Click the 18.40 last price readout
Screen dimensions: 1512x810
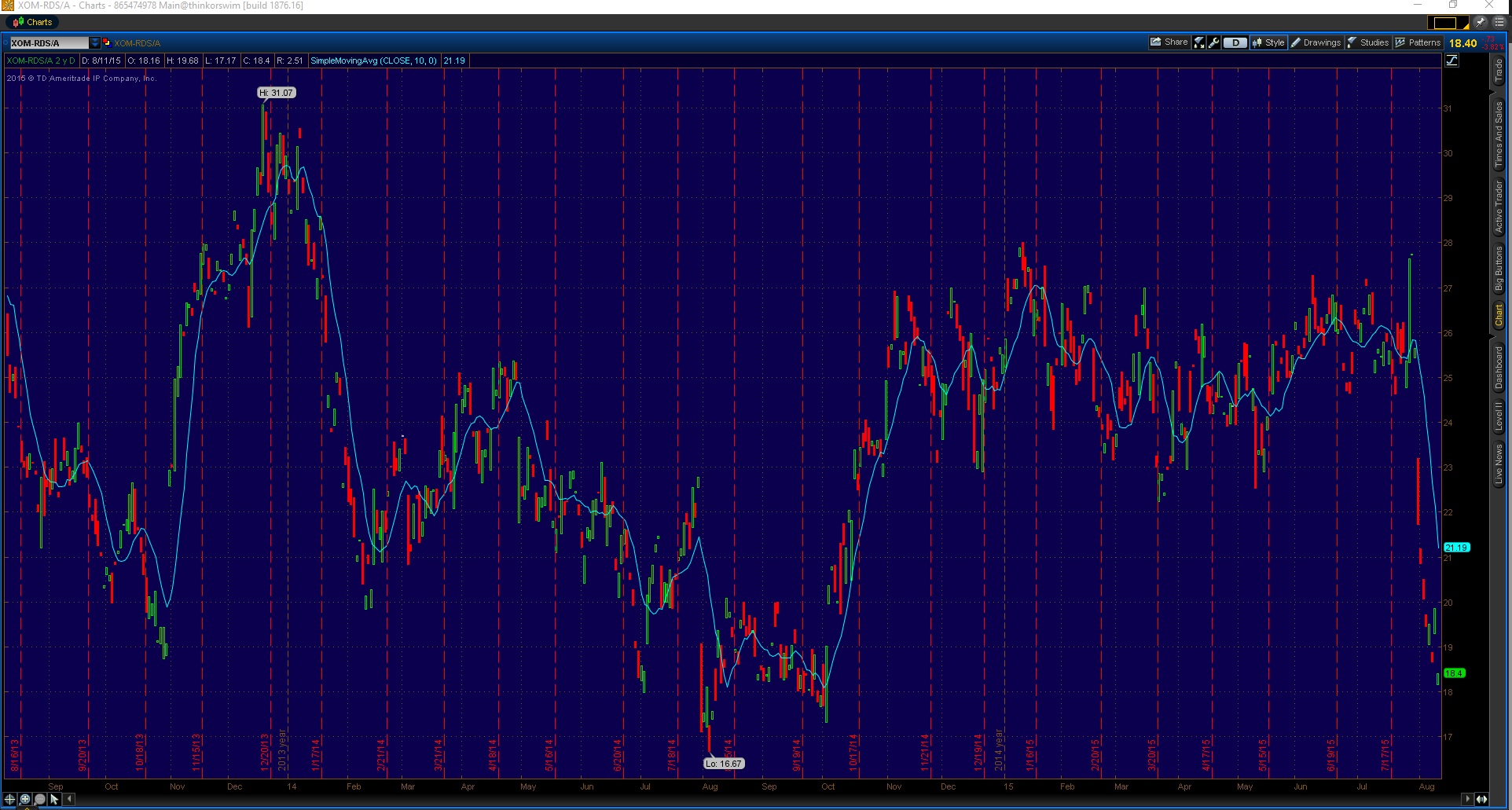click(1462, 43)
